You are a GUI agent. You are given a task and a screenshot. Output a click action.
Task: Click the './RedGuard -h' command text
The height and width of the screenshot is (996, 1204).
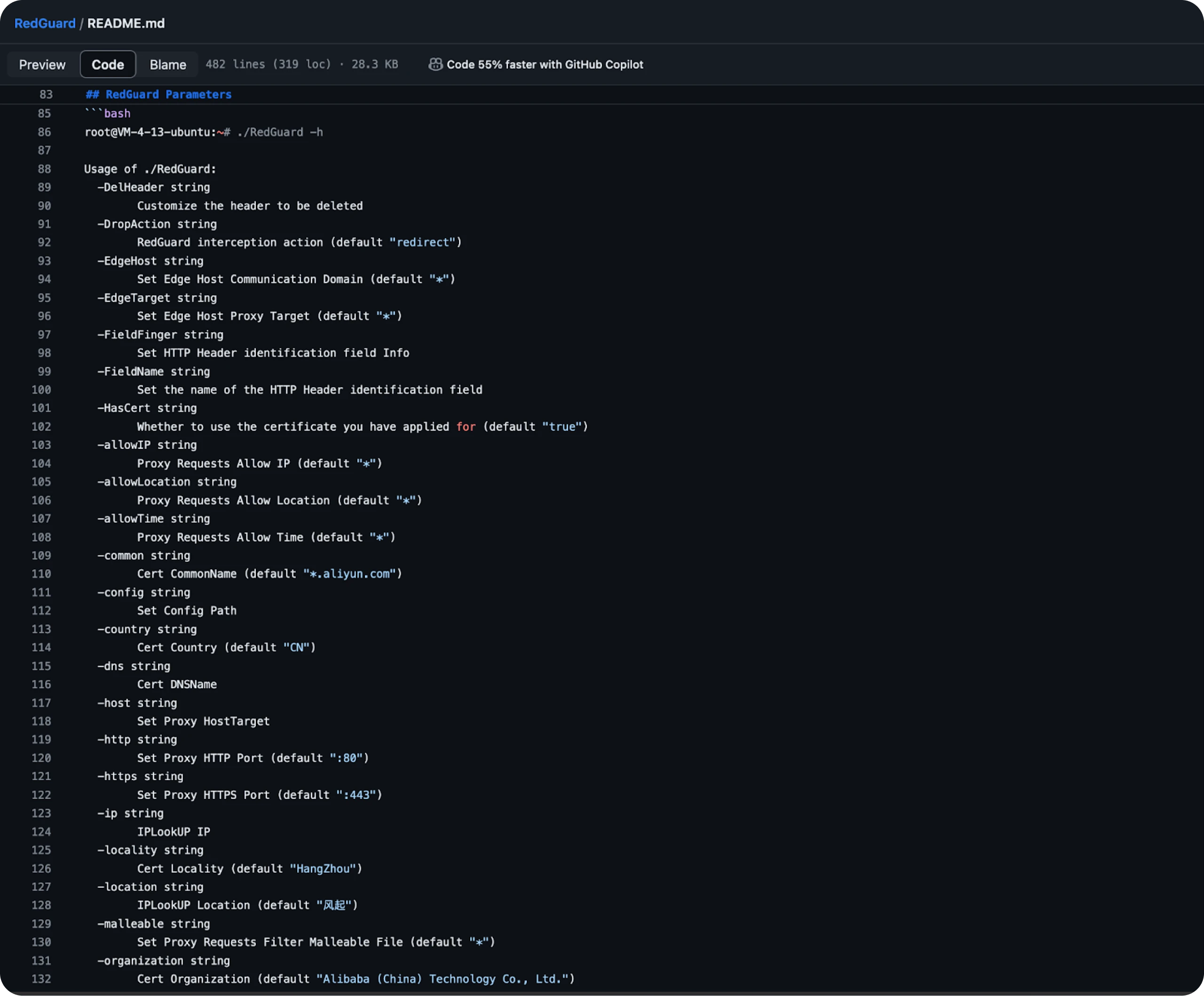click(280, 132)
